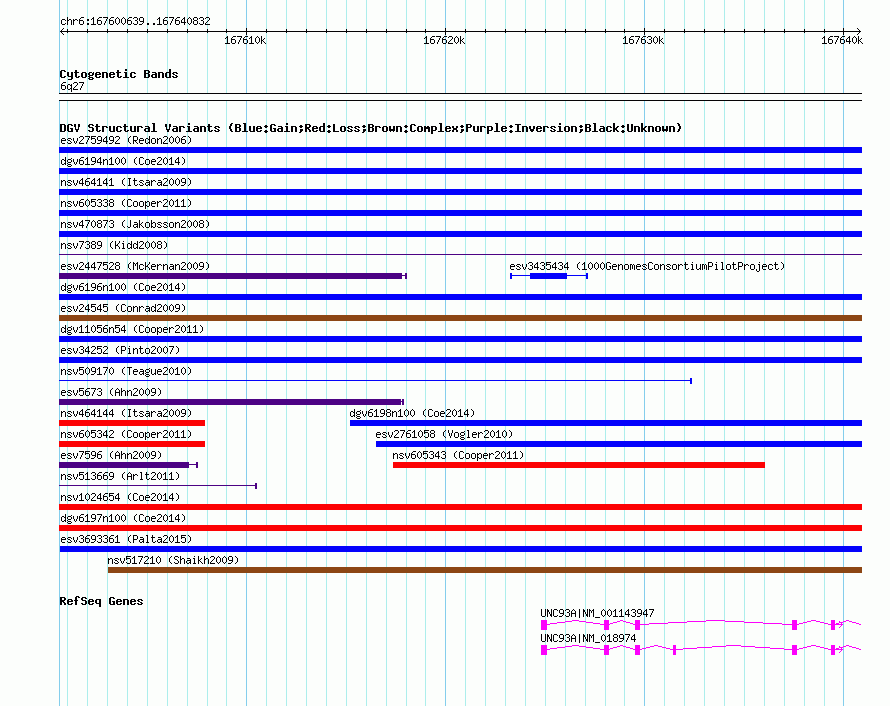
Task: Select the blue dgv6198n100 gain bar
Action: tap(606, 423)
